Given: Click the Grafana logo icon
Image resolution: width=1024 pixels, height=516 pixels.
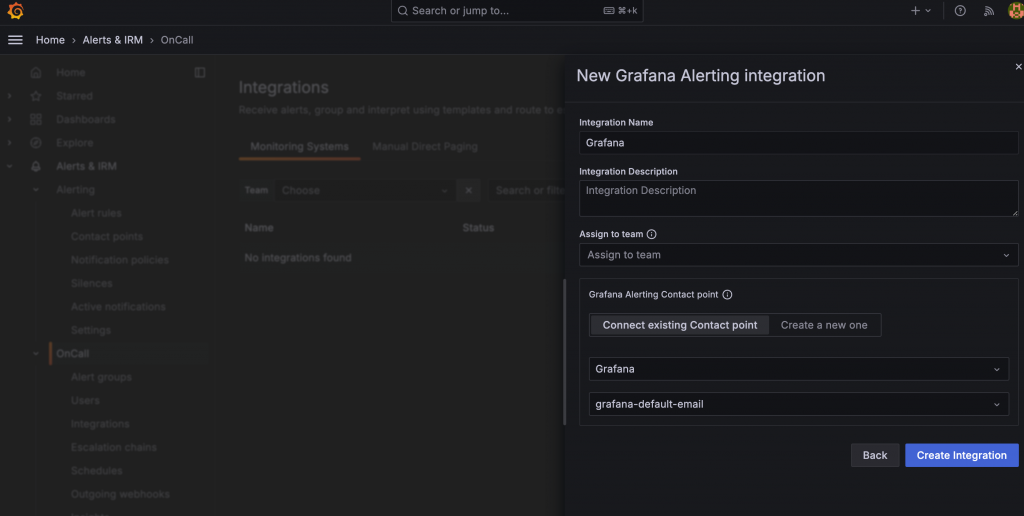Looking at the screenshot, I should (x=15, y=11).
